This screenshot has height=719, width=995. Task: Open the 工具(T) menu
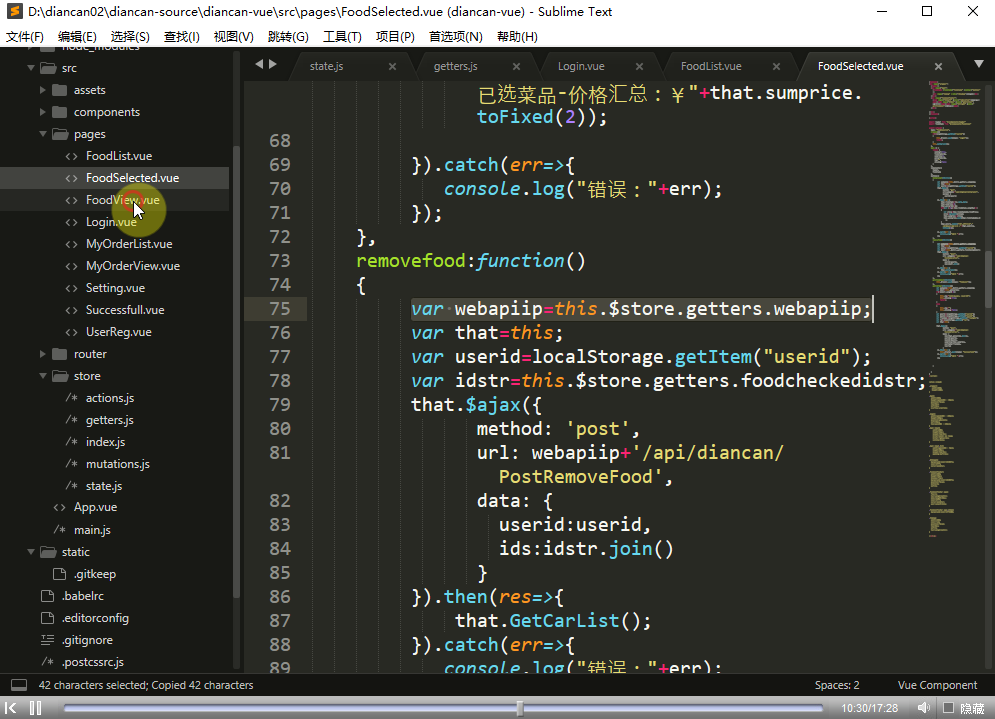point(342,37)
